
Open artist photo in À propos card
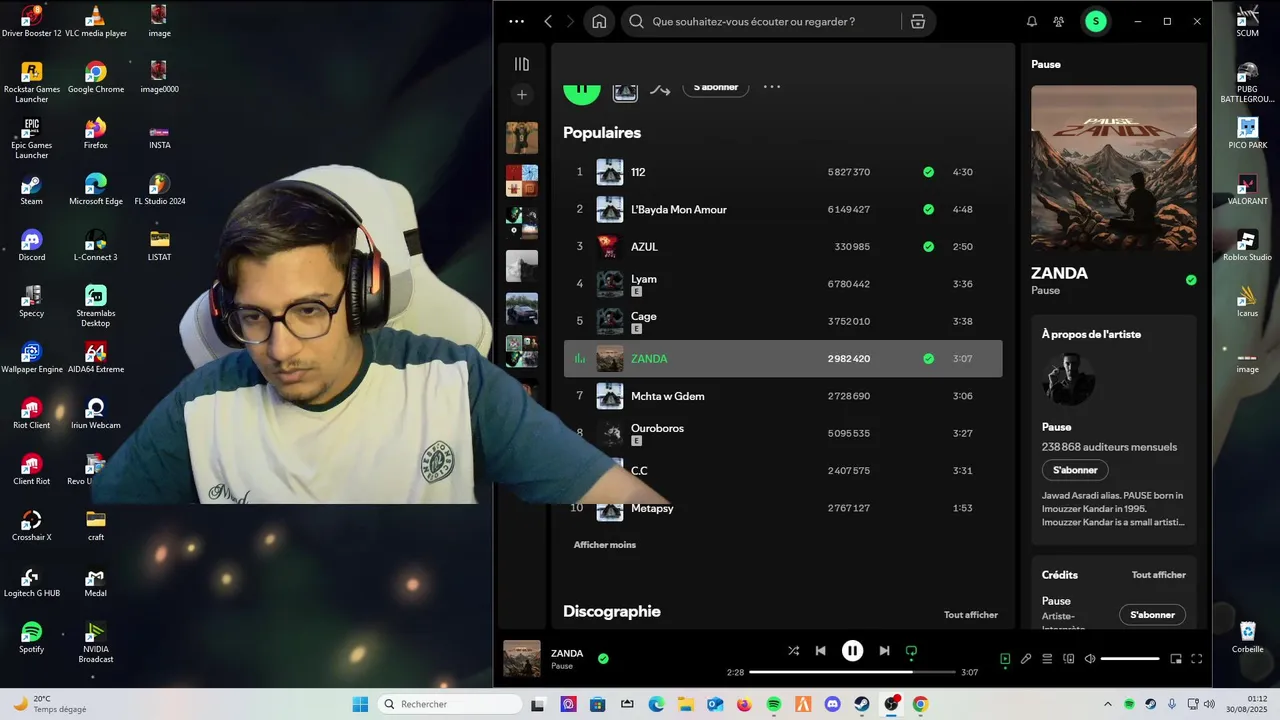click(1068, 379)
